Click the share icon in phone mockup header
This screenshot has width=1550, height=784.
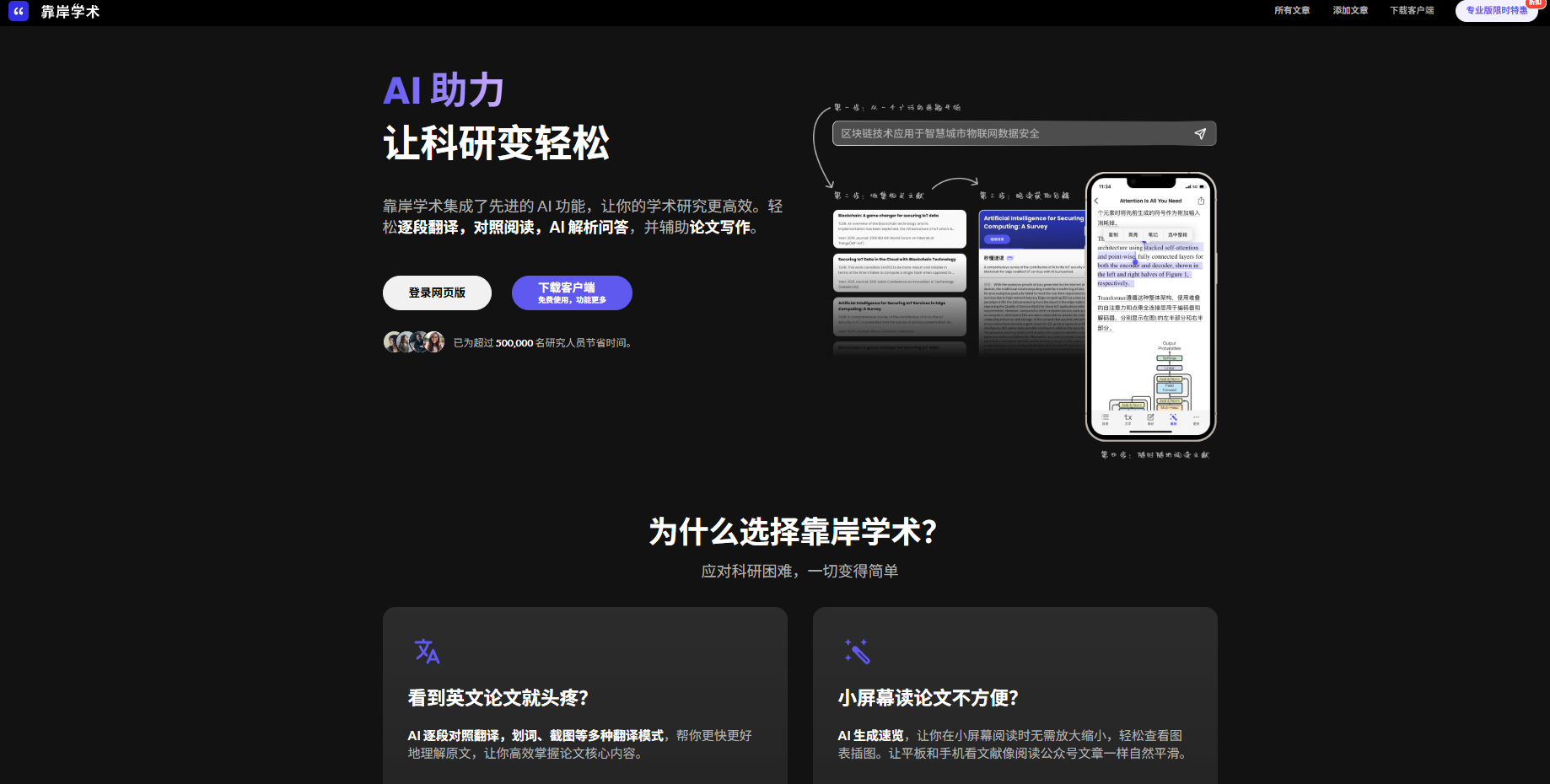(x=1201, y=201)
